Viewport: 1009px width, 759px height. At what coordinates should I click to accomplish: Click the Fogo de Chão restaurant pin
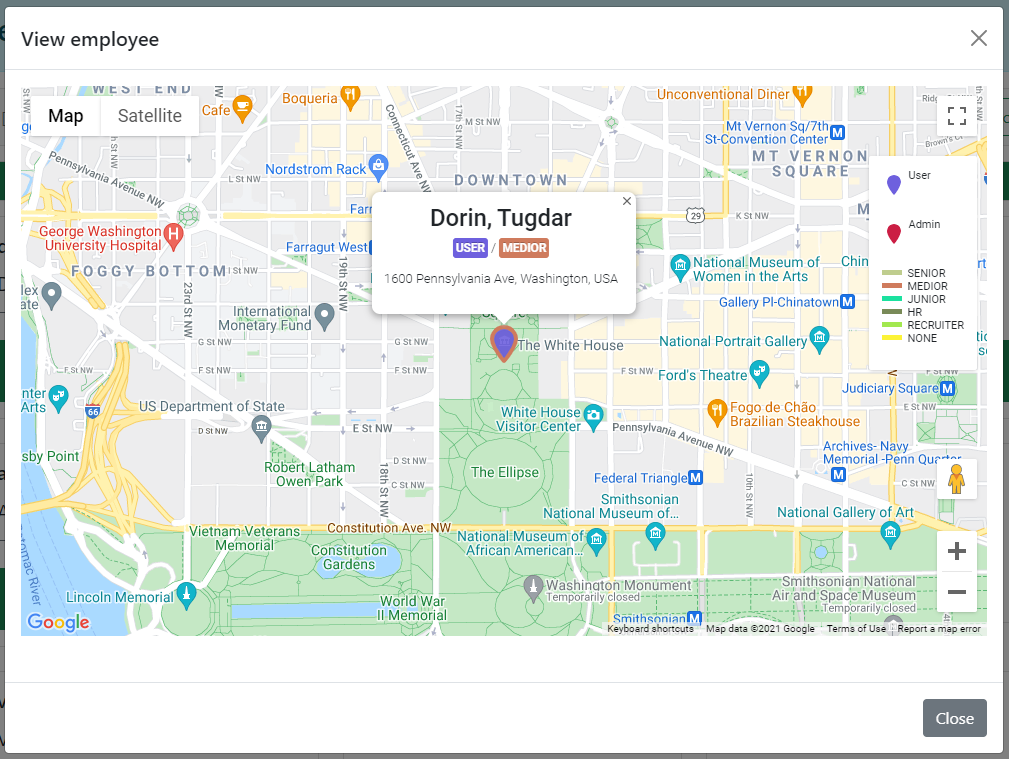pos(717,413)
